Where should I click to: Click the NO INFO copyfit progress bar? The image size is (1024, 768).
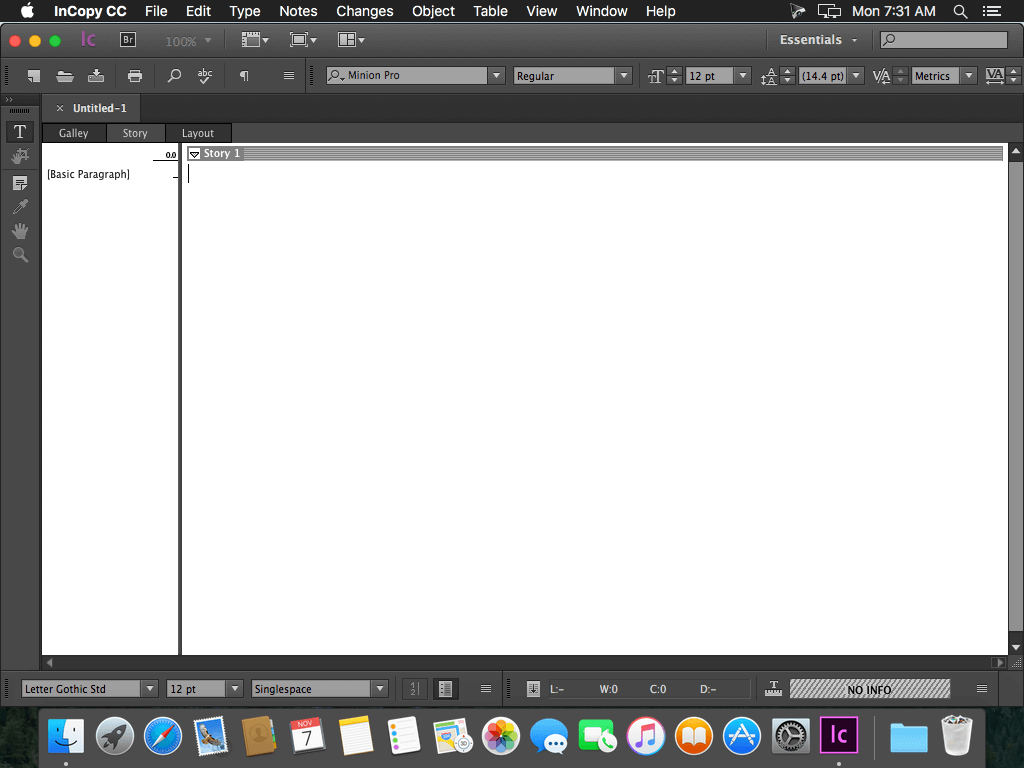[x=869, y=689]
